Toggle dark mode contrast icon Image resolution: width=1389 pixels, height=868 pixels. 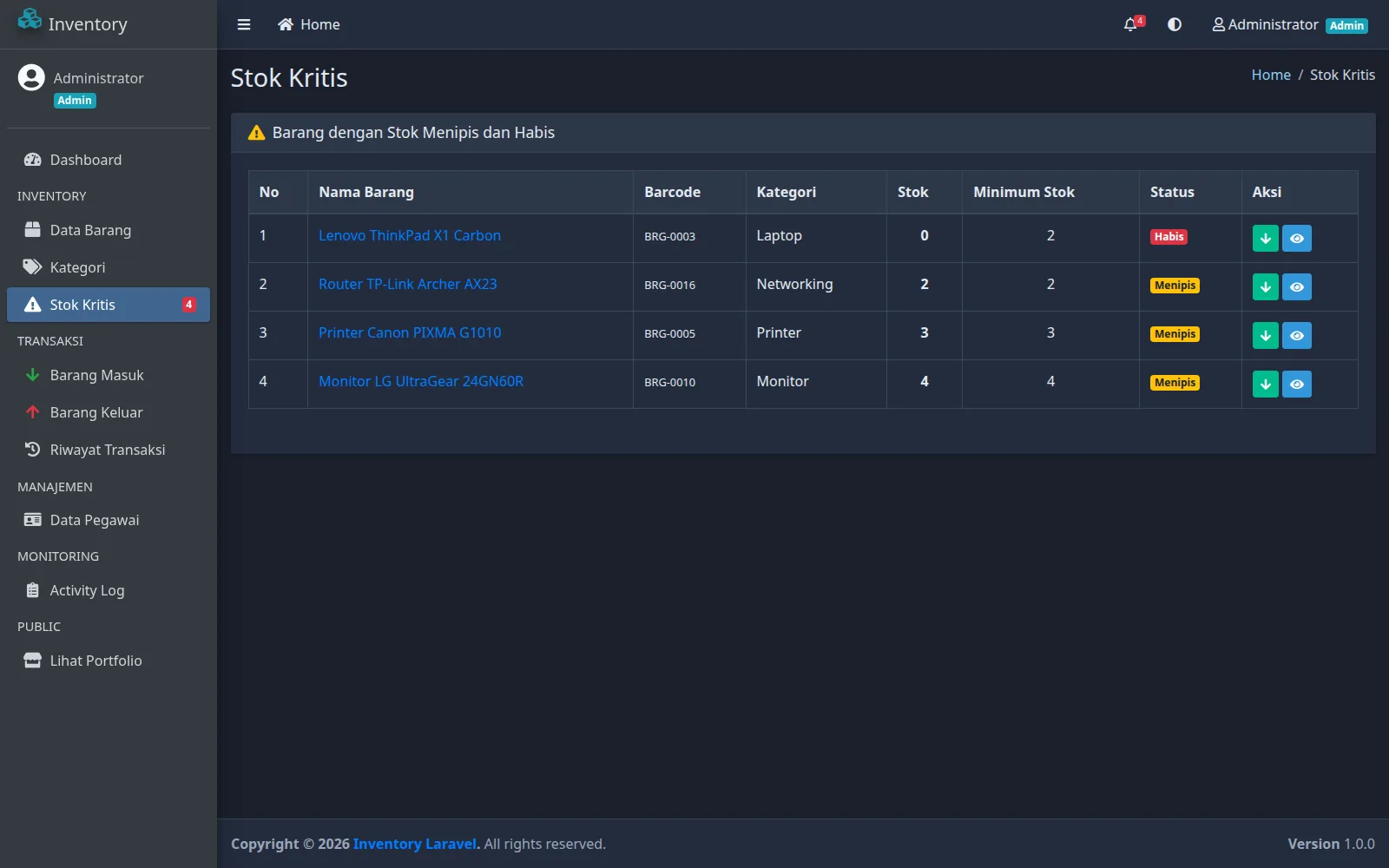click(x=1175, y=24)
